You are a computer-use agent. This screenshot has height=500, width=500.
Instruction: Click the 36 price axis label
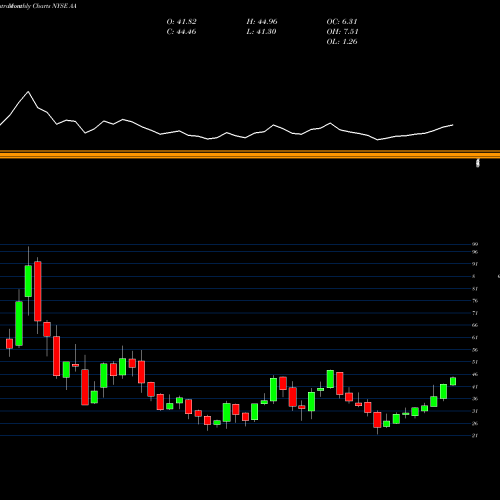[x=475, y=399]
